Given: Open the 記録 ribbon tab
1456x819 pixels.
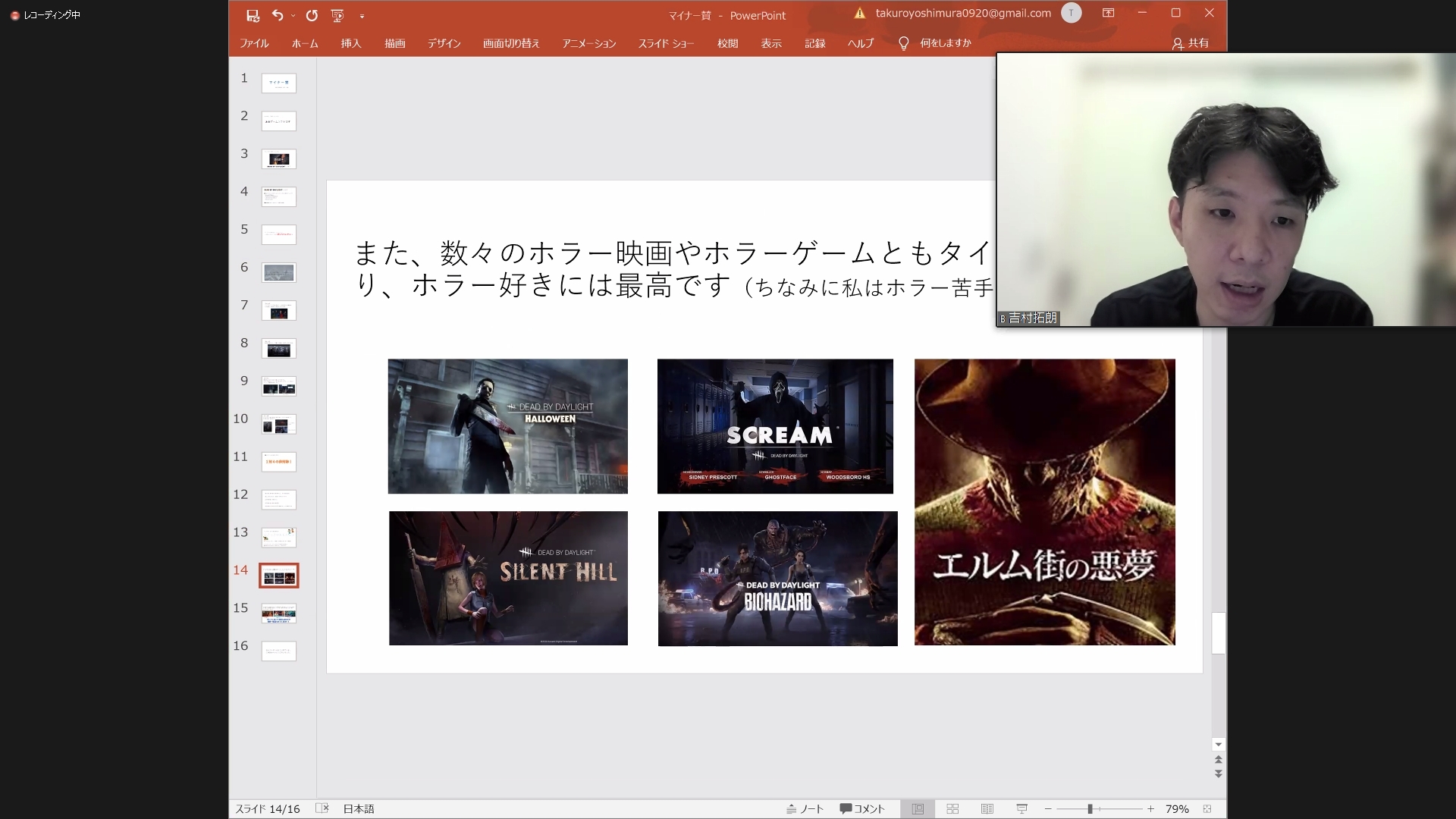Looking at the screenshot, I should tap(815, 43).
